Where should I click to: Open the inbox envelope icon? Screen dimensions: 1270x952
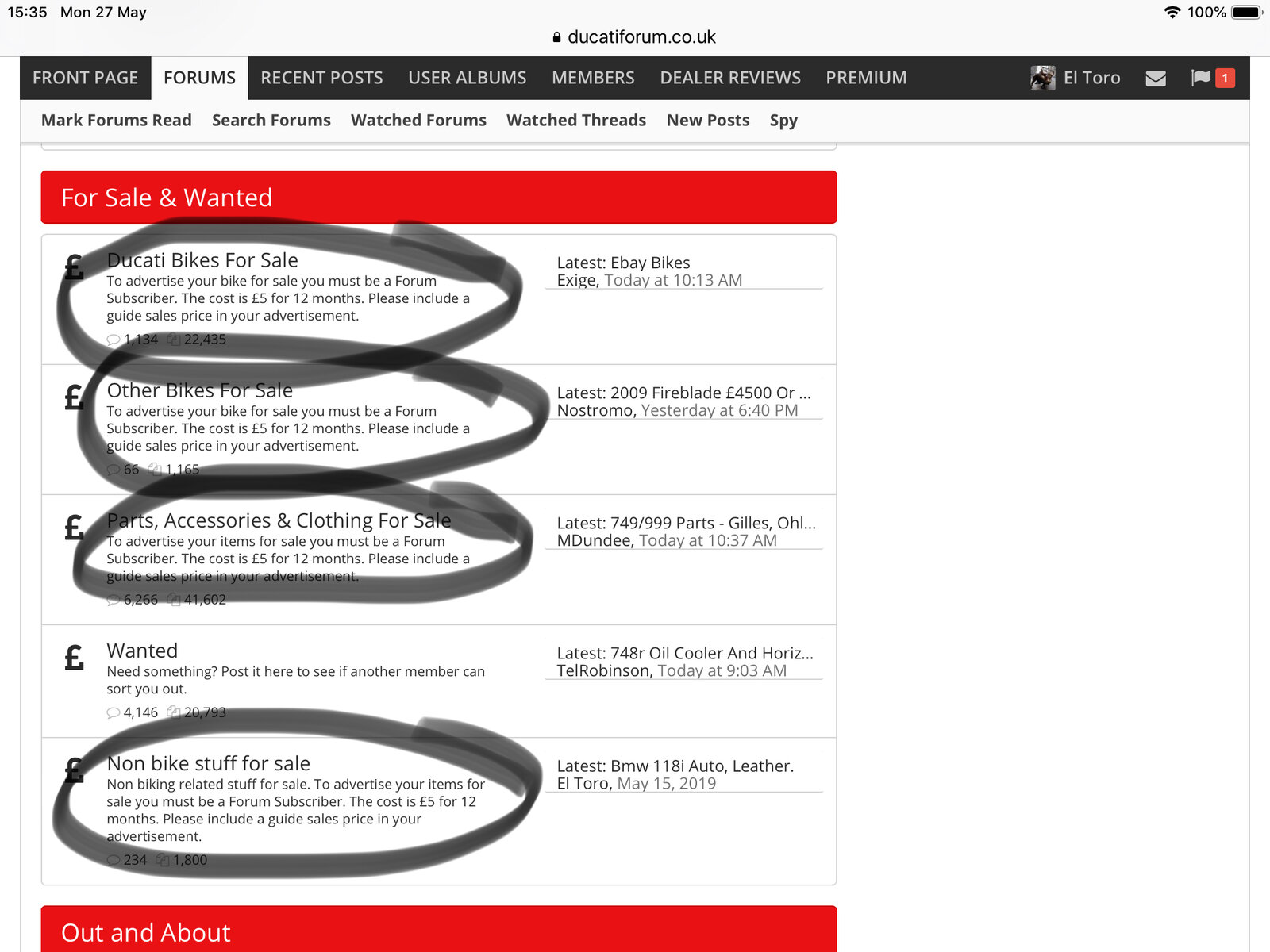(x=1156, y=78)
